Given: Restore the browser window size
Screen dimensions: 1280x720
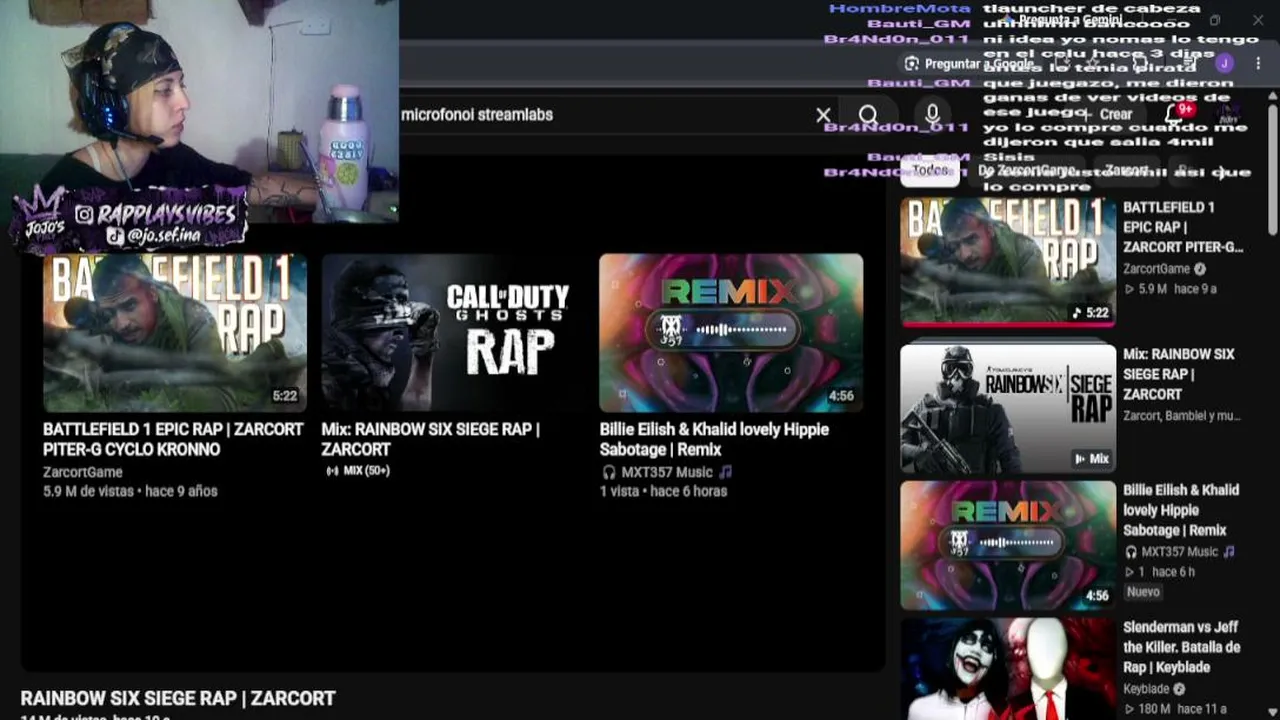Looking at the screenshot, I should (1214, 20).
